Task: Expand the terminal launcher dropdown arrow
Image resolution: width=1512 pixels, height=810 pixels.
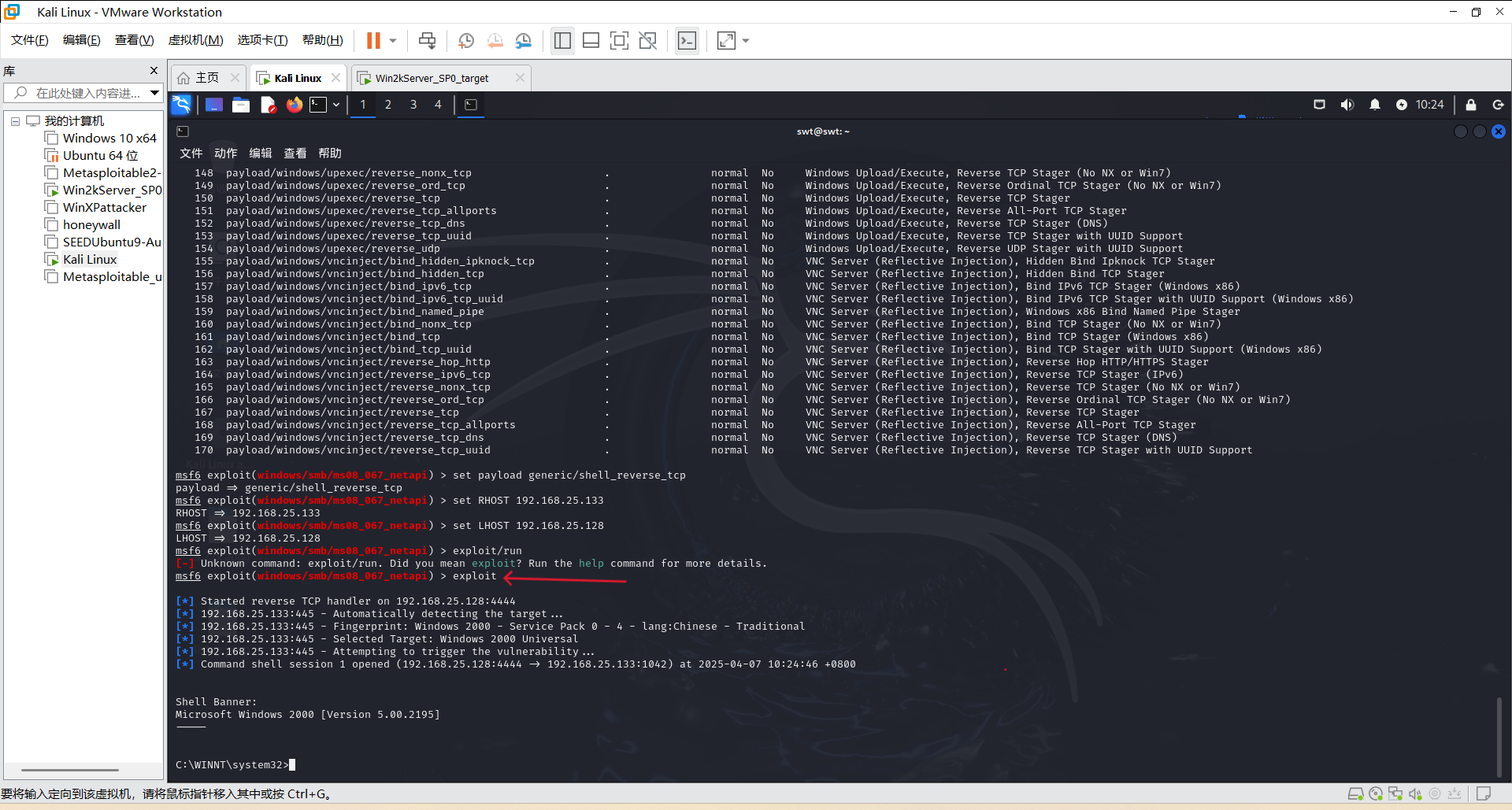Action: (x=336, y=105)
